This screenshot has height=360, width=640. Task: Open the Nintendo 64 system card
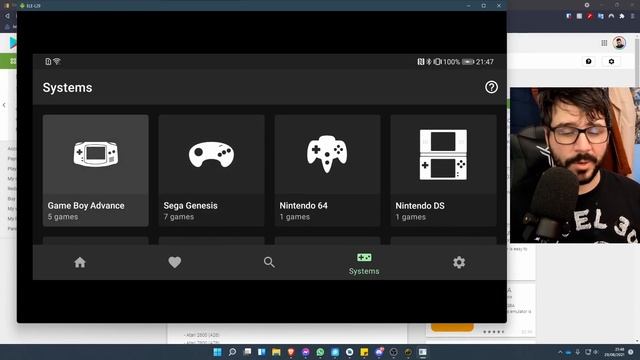tap(327, 171)
